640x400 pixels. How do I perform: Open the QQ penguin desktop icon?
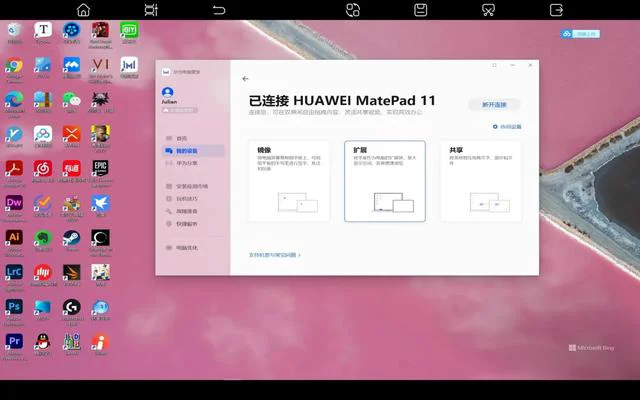click(43, 345)
